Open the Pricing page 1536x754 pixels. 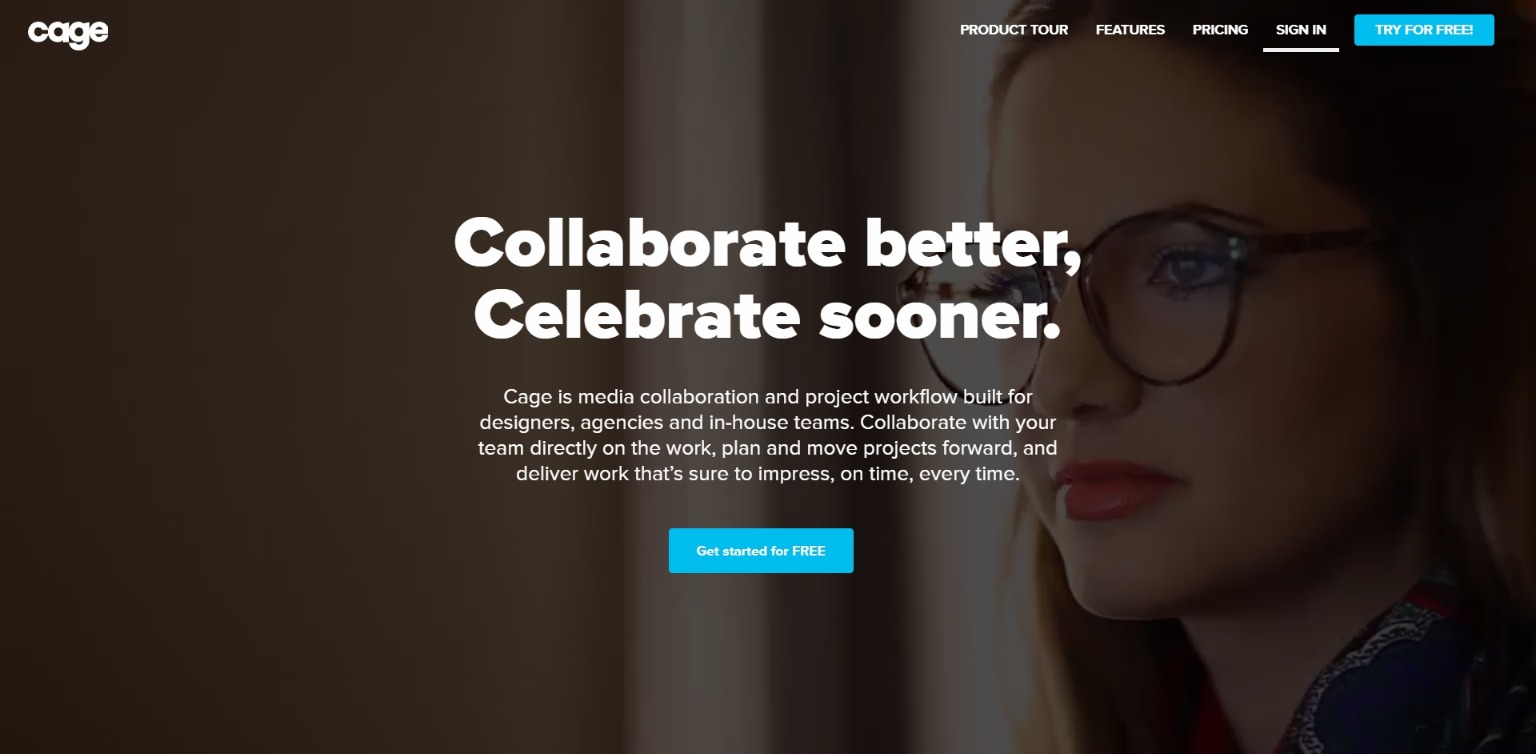pos(1220,30)
